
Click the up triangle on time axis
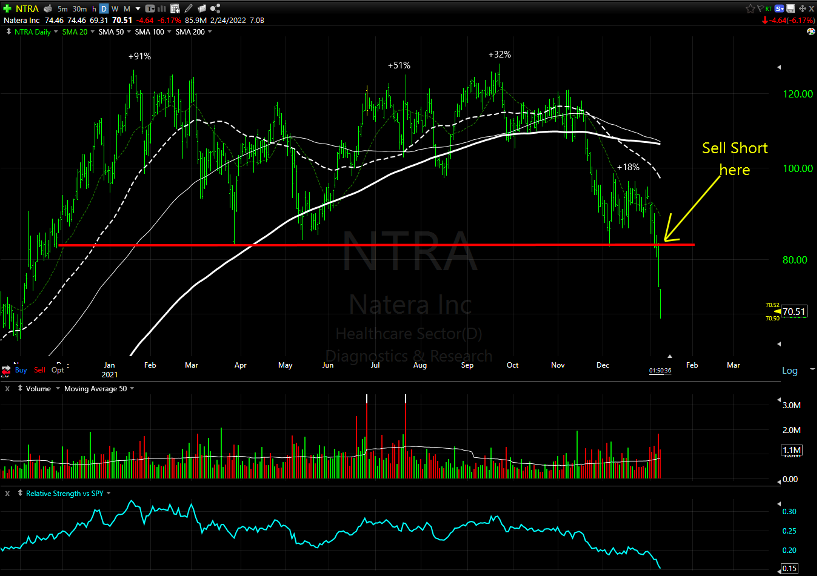click(670, 357)
